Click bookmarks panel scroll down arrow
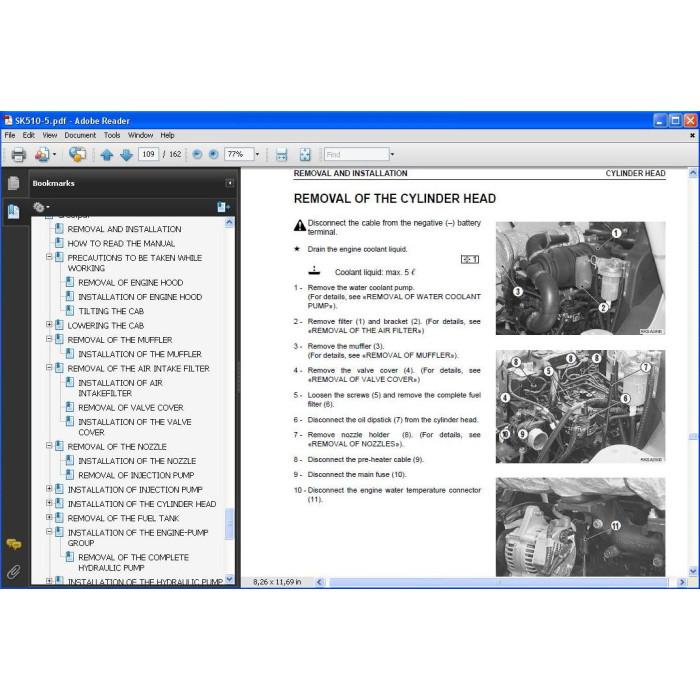 tap(229, 579)
